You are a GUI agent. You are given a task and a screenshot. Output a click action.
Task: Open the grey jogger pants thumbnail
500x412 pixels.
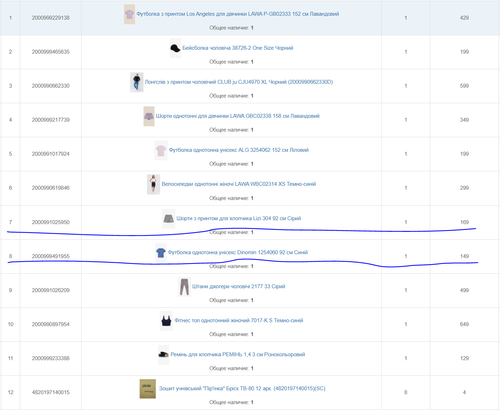coord(184,287)
